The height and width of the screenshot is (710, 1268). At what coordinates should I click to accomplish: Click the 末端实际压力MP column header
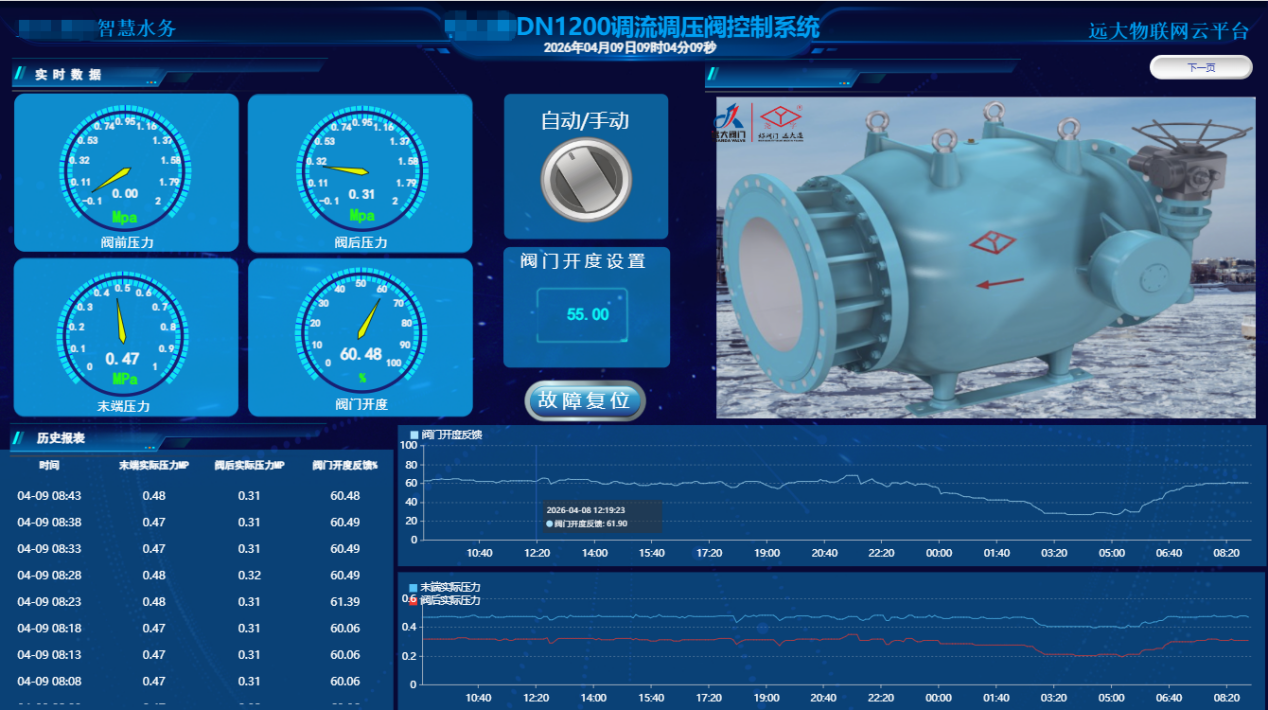click(x=153, y=466)
